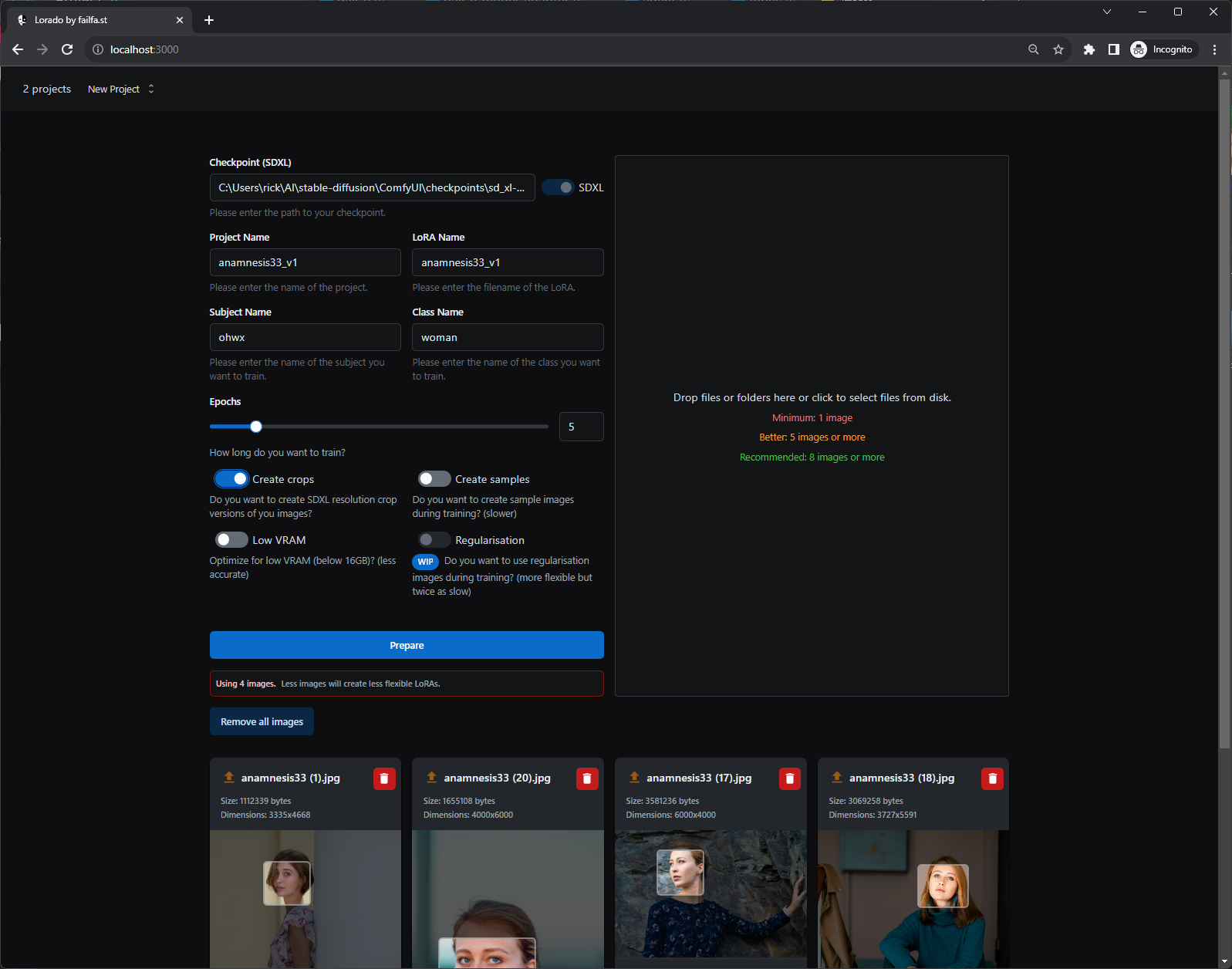Click 'Better: 5 images or more' text
The height and width of the screenshot is (969, 1232).
point(812,437)
